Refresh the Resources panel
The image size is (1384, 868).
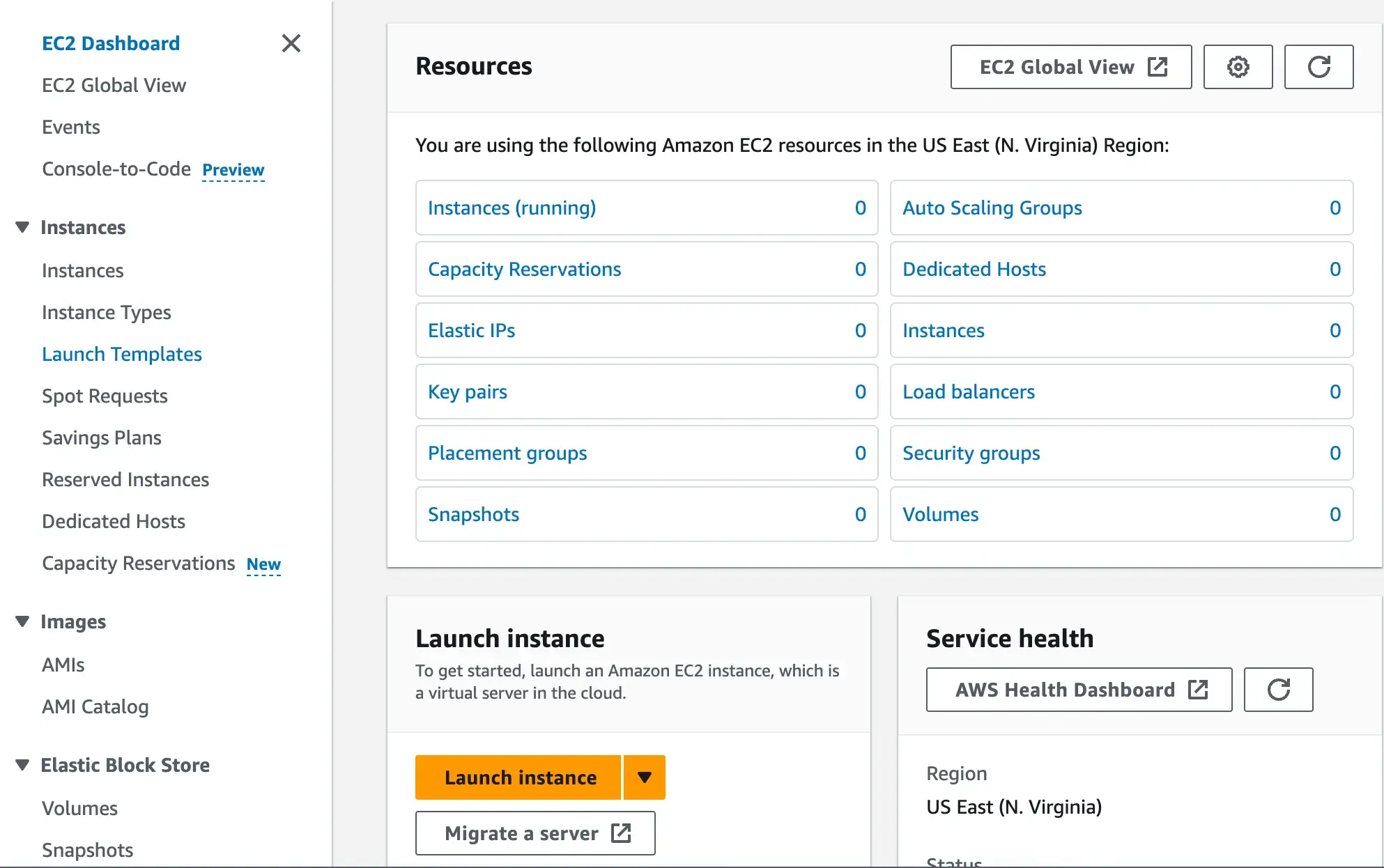[x=1318, y=67]
